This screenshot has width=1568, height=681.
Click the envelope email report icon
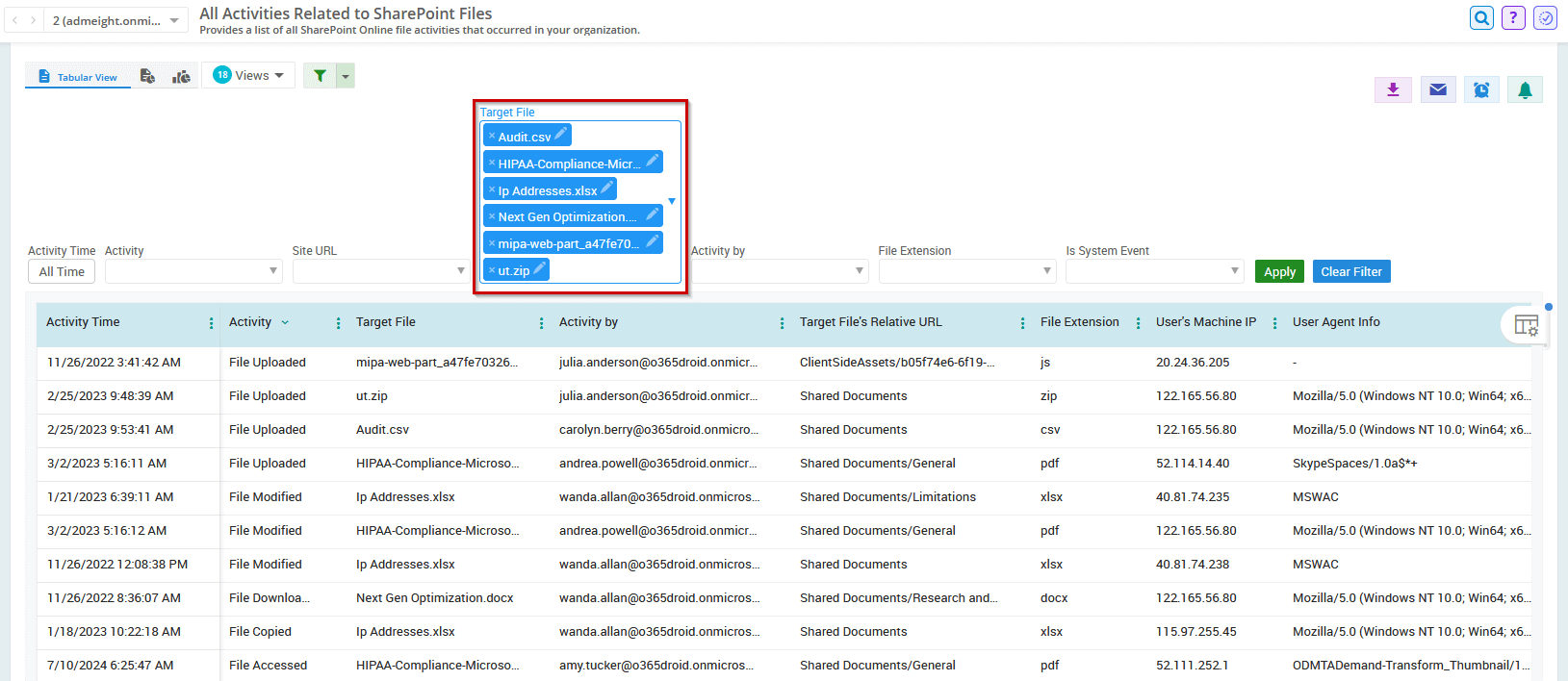[x=1437, y=89]
